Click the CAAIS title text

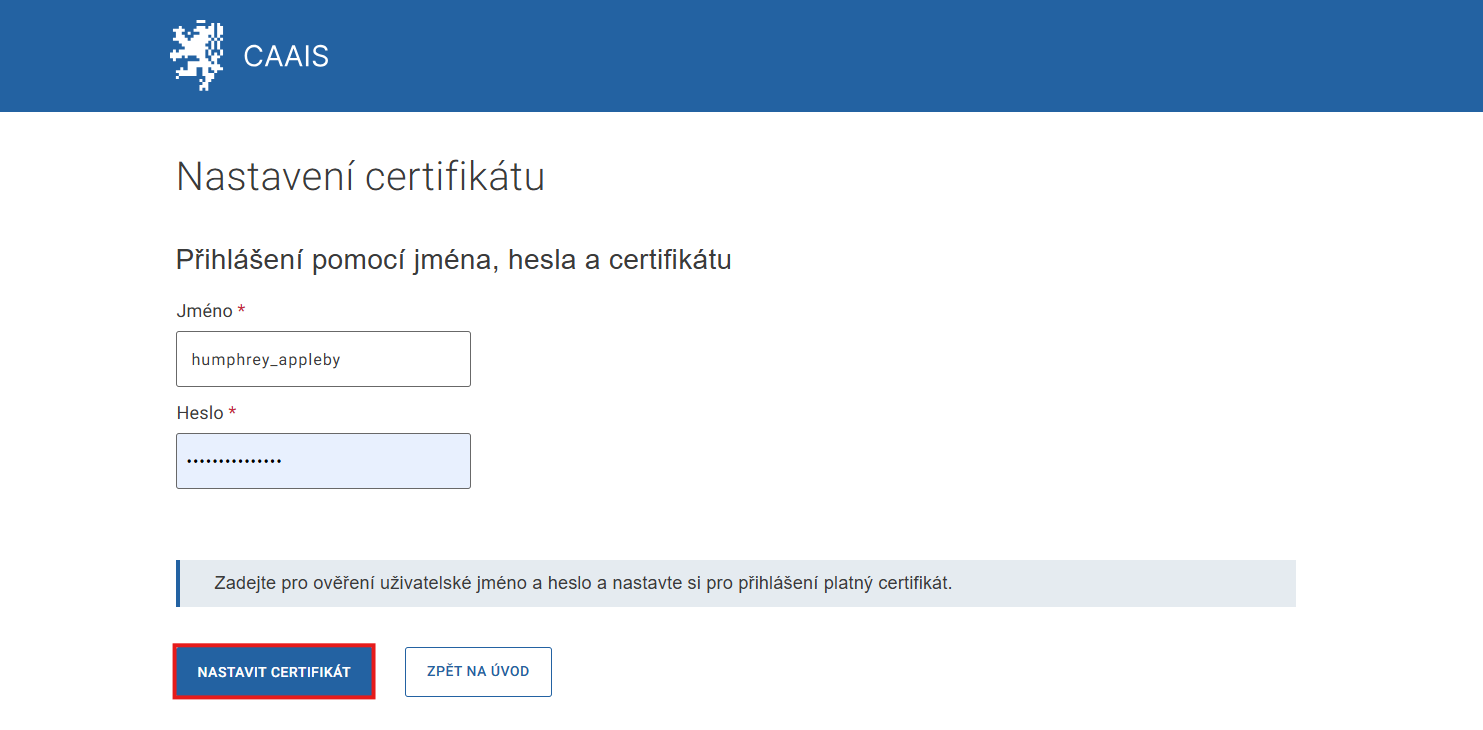[286, 56]
